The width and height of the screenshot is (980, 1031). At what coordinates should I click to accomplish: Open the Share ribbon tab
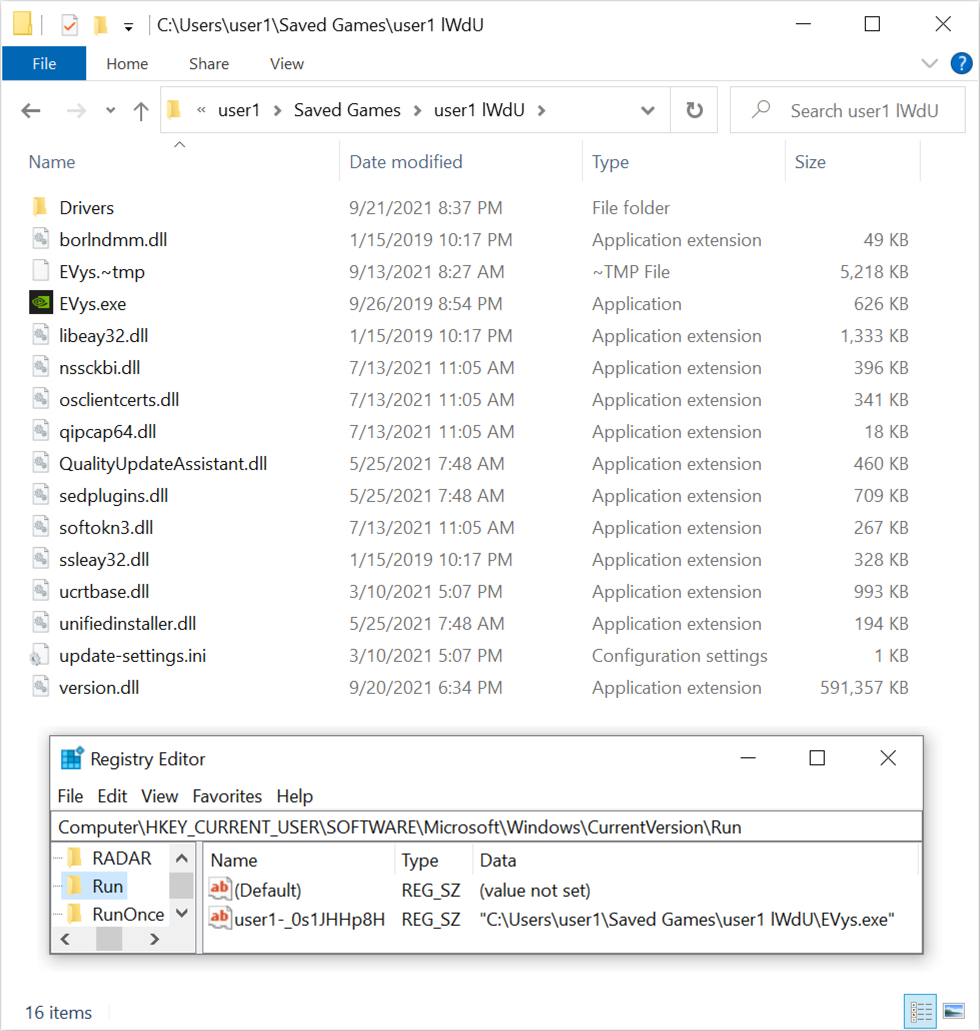tap(209, 64)
